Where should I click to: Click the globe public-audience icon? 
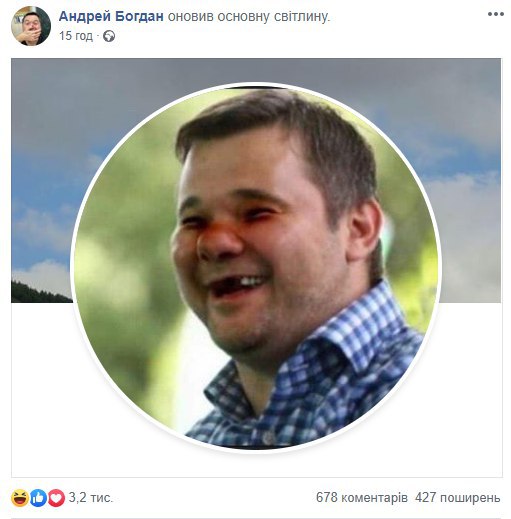109,36
